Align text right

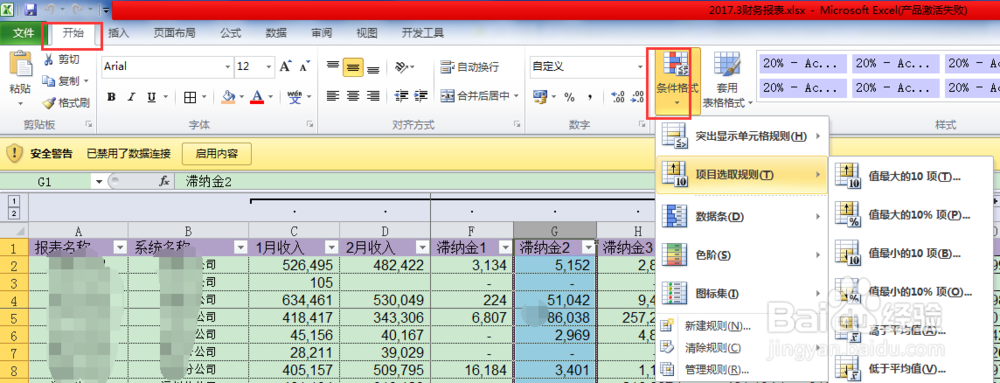[374, 96]
